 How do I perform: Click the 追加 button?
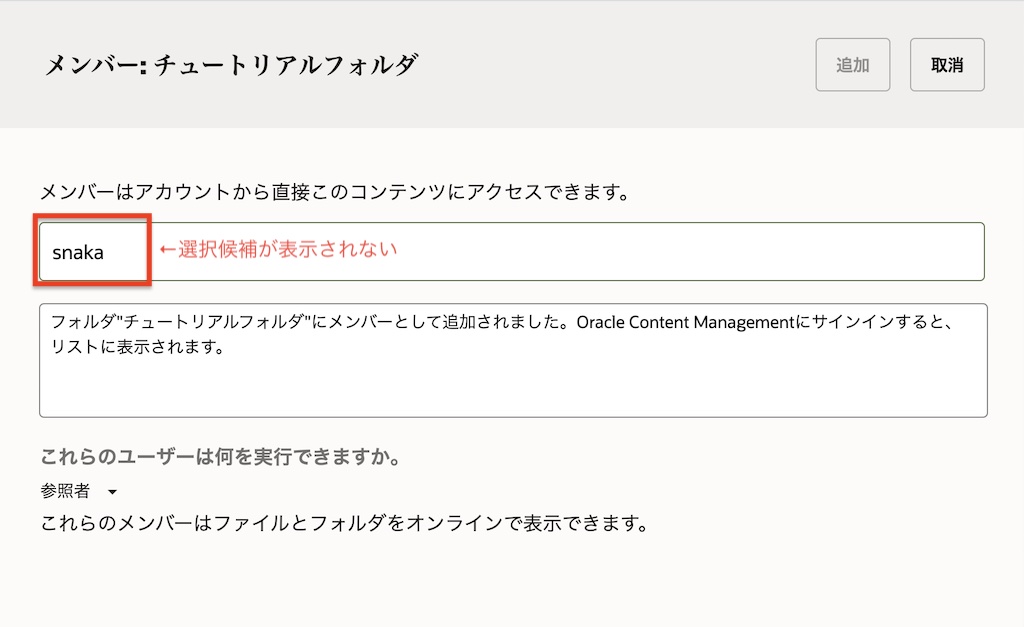click(852, 65)
